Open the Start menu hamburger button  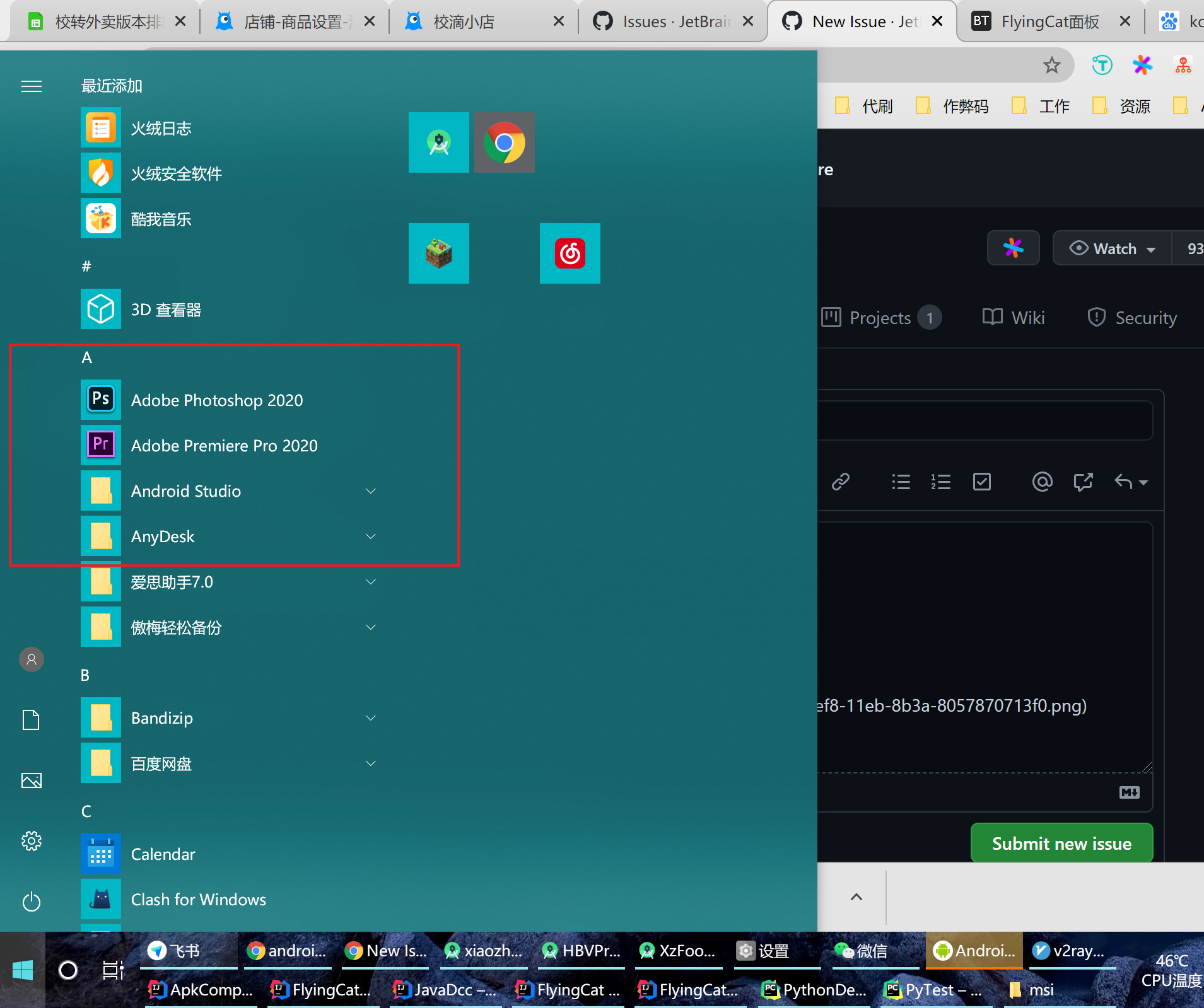click(x=31, y=86)
